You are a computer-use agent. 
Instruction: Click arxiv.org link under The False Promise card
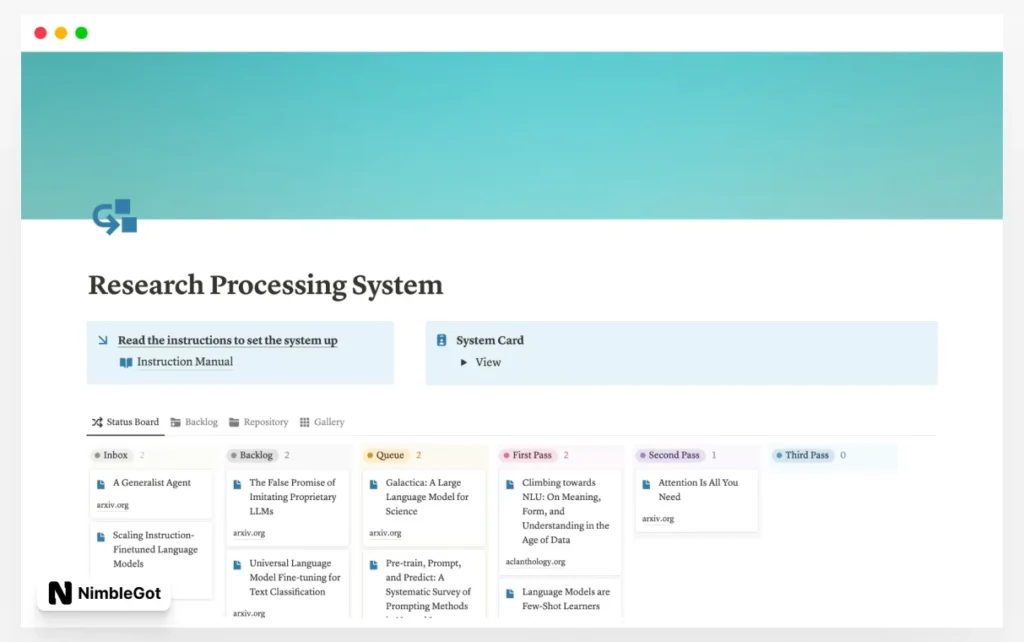click(x=249, y=533)
